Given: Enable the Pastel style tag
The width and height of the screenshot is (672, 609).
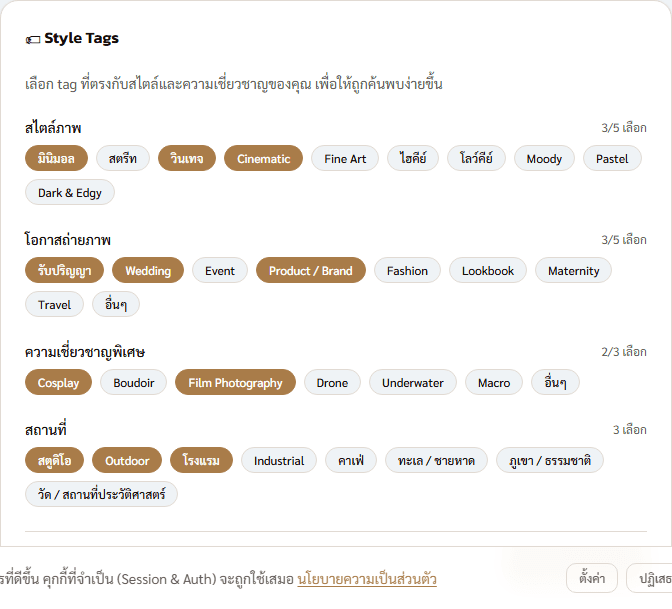Looking at the screenshot, I should click(x=612, y=159).
